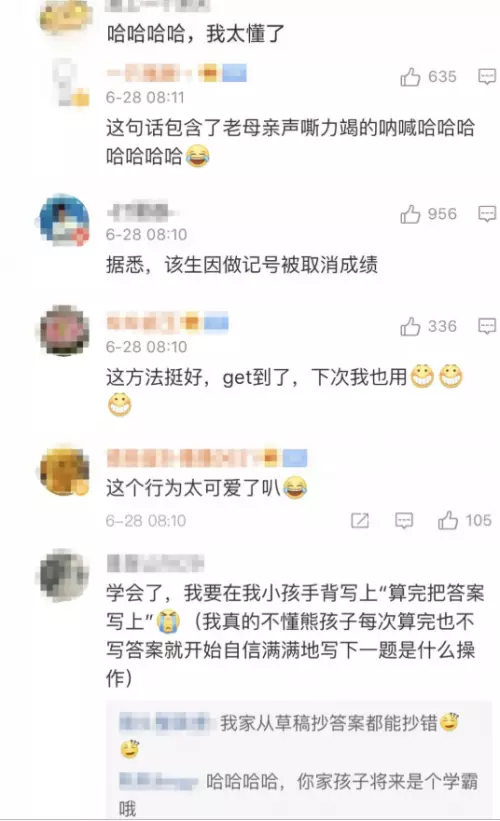The height and width of the screenshot is (821, 500).
Task: Open nested reply '你家孩子将来是个学霸'
Action: (298, 795)
